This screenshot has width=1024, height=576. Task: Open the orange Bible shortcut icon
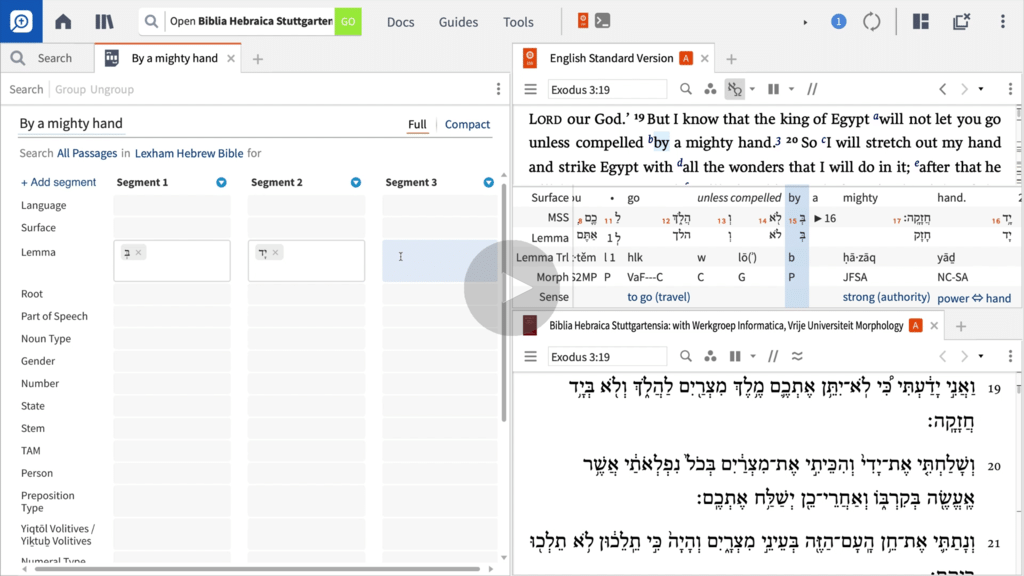click(x=583, y=21)
